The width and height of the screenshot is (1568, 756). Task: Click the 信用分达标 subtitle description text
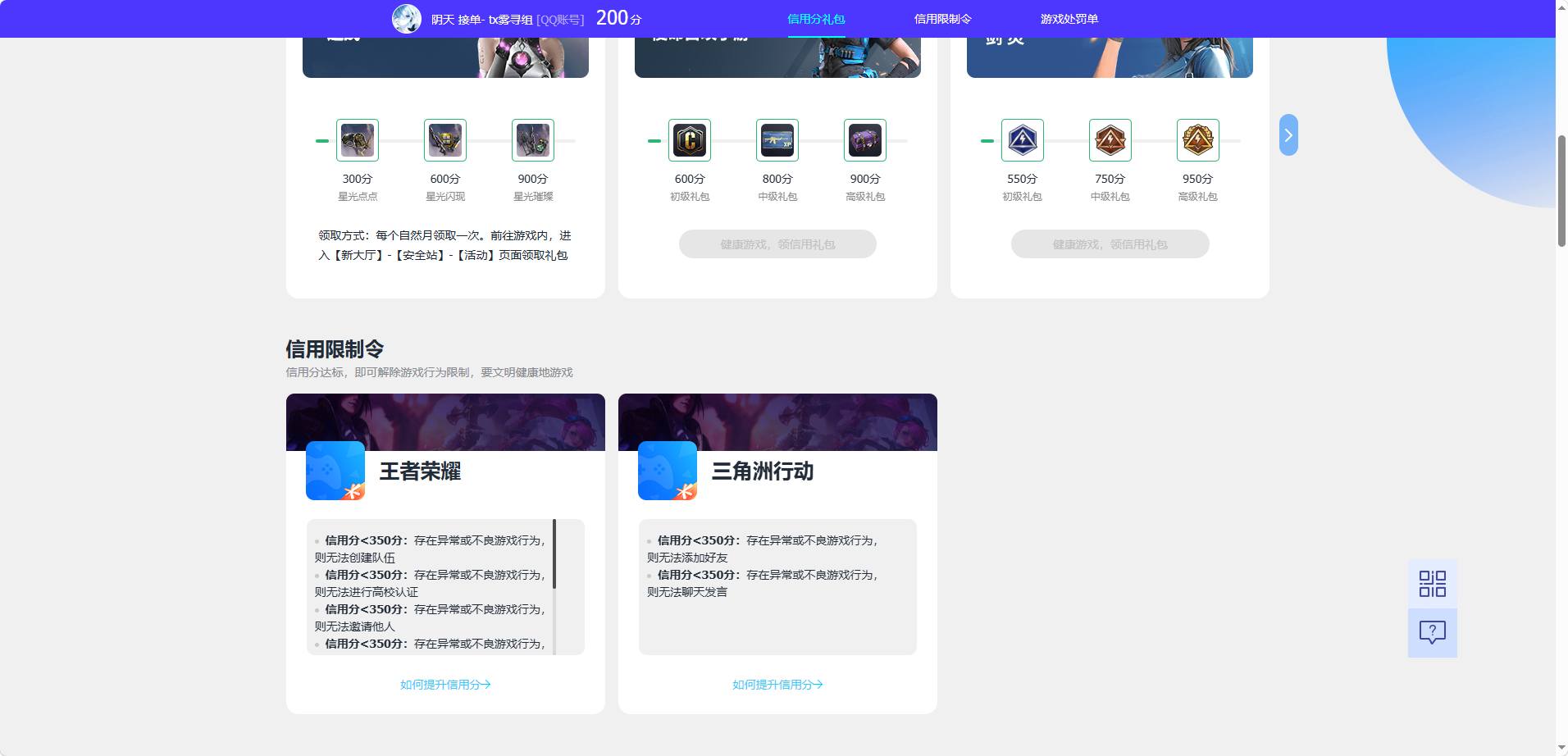tap(429, 372)
